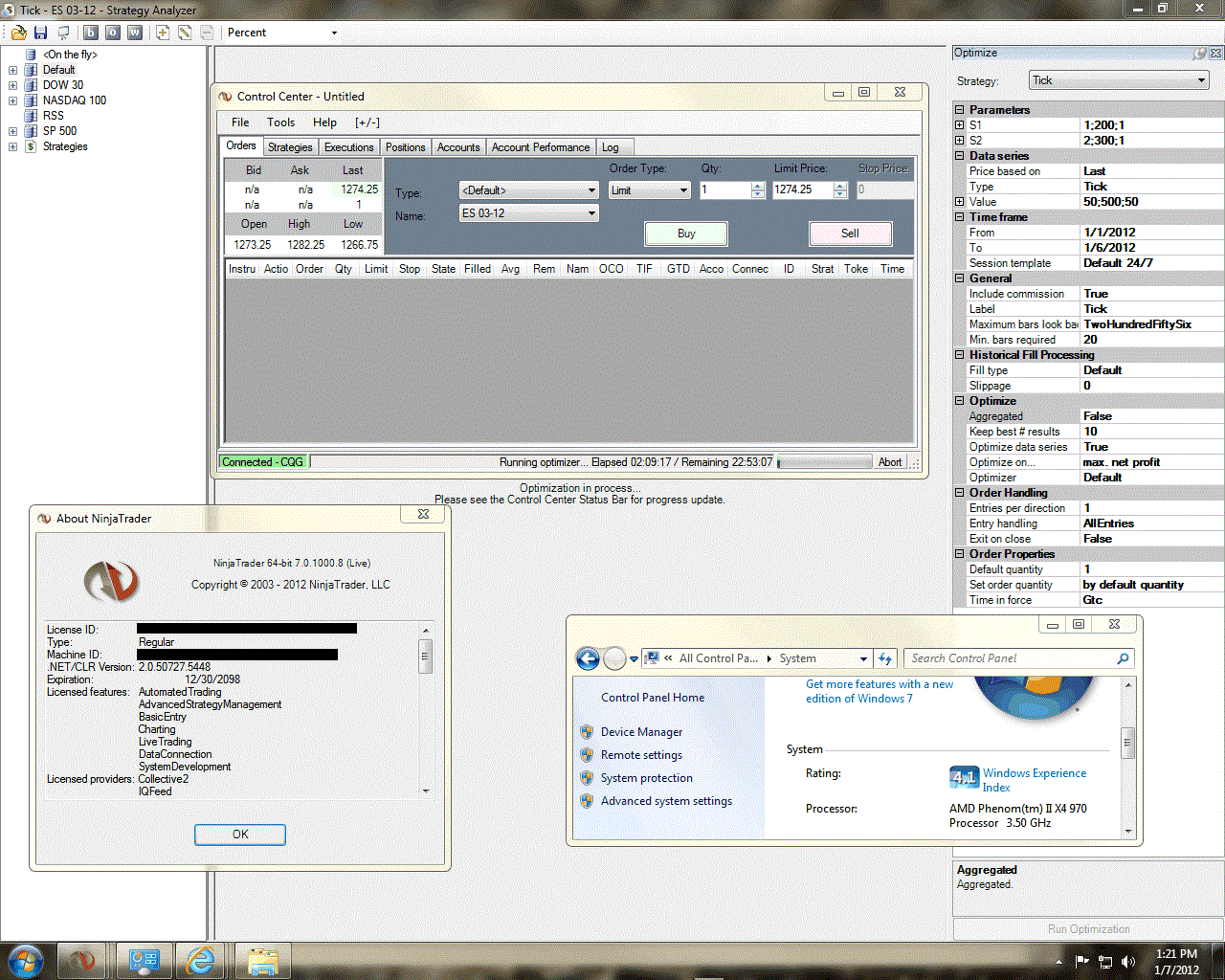Viewport: 1225px width, 980px height.
Task: Click the shield icon beside Device Manager
Action: tap(587, 732)
